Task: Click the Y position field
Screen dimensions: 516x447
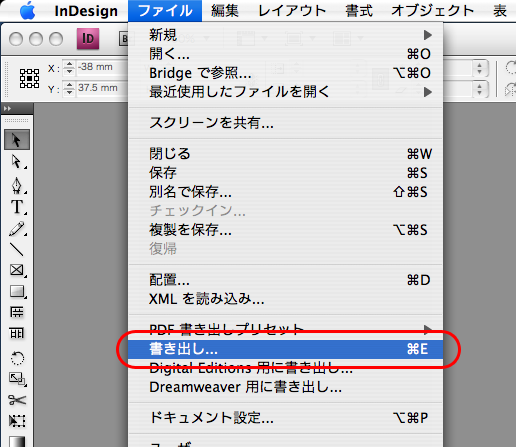Action: [x=102, y=88]
